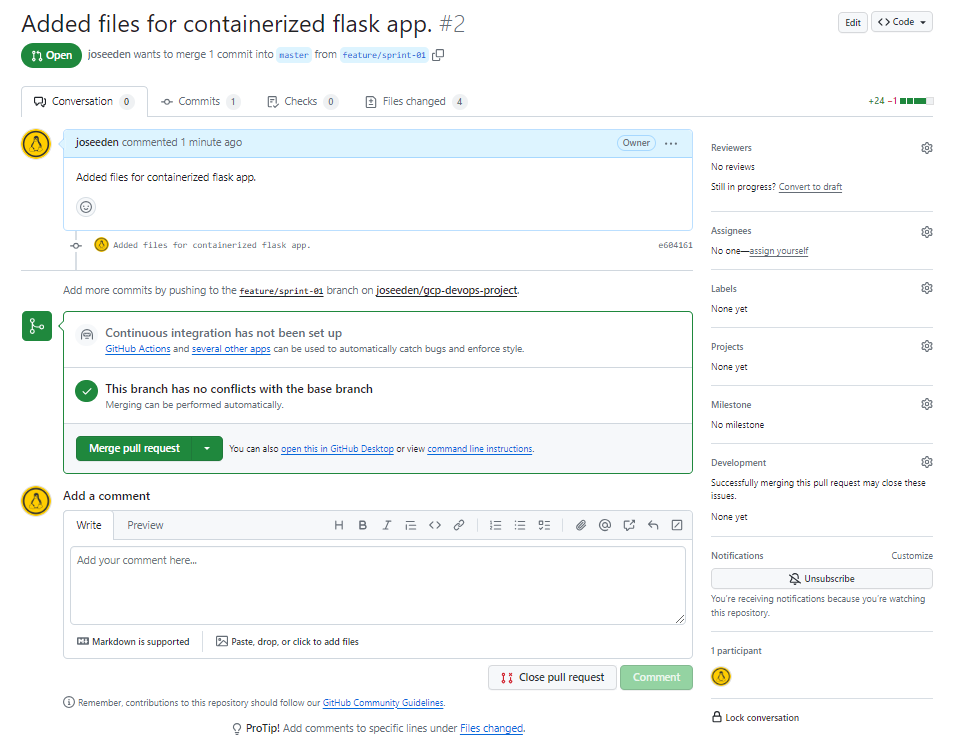Switch to the Files changed tab
Screen dimensions: 963x755
416,101
